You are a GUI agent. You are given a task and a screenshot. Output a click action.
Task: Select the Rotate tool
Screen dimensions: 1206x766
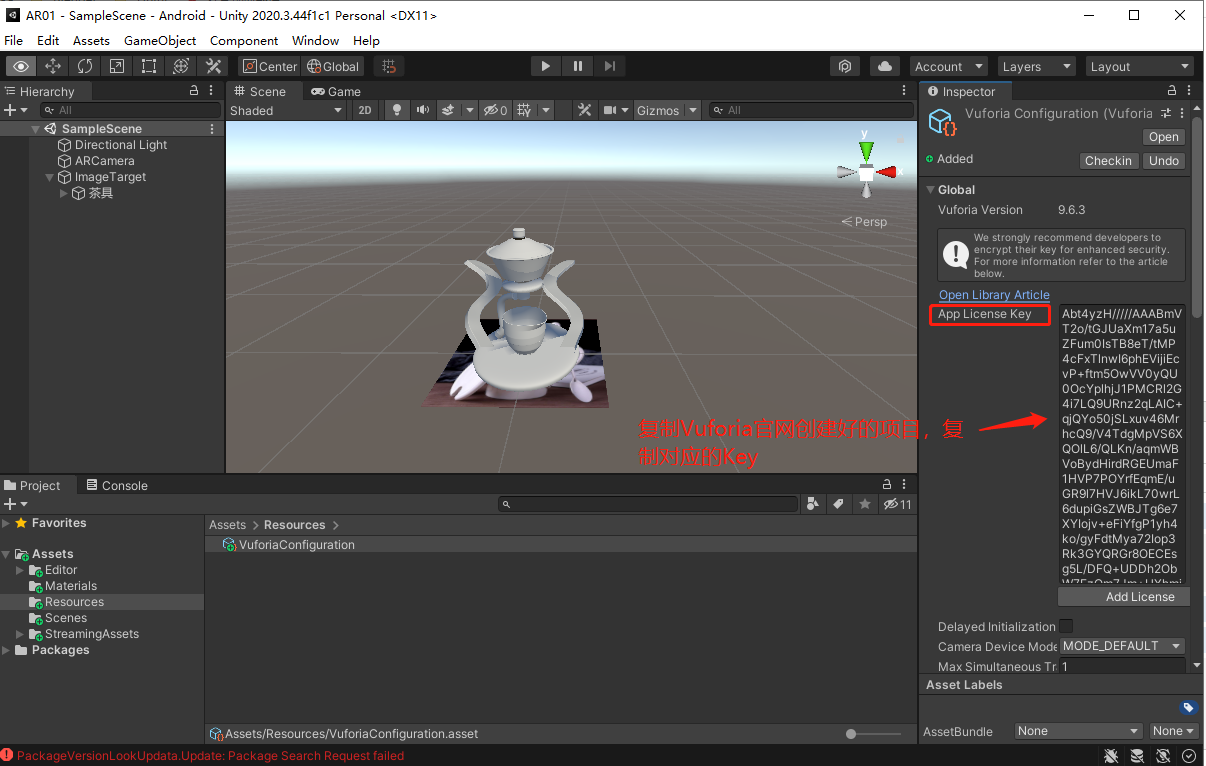(85, 66)
